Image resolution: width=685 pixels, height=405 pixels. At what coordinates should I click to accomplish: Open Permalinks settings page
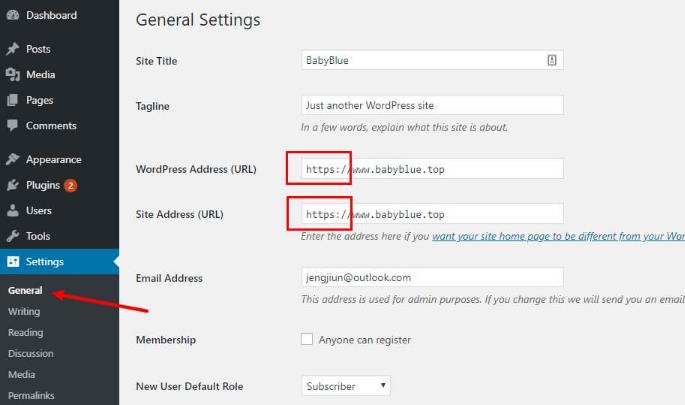point(31,396)
